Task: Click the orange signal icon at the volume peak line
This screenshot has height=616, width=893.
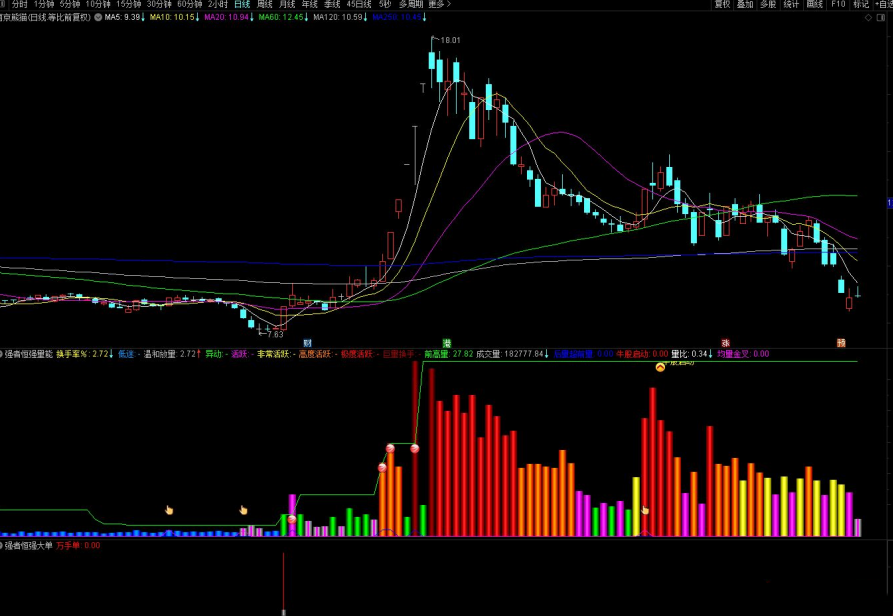Action: [x=660, y=367]
